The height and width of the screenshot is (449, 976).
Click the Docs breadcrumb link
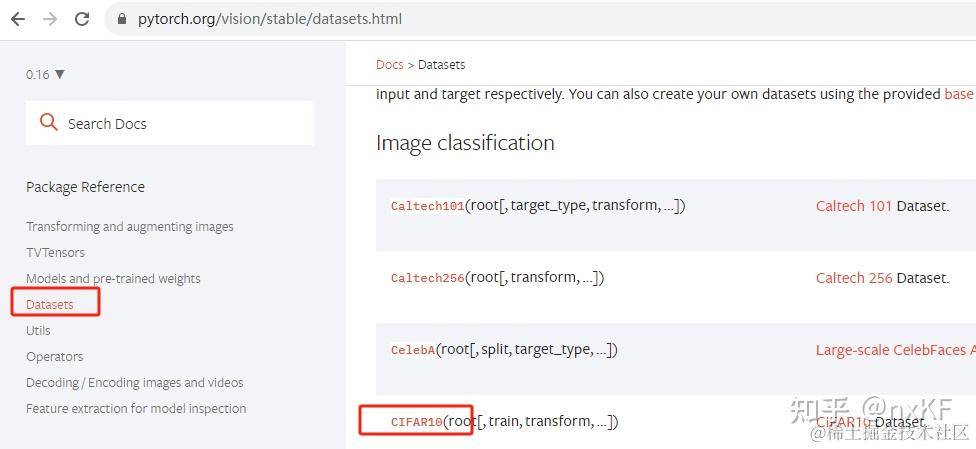[x=390, y=65]
